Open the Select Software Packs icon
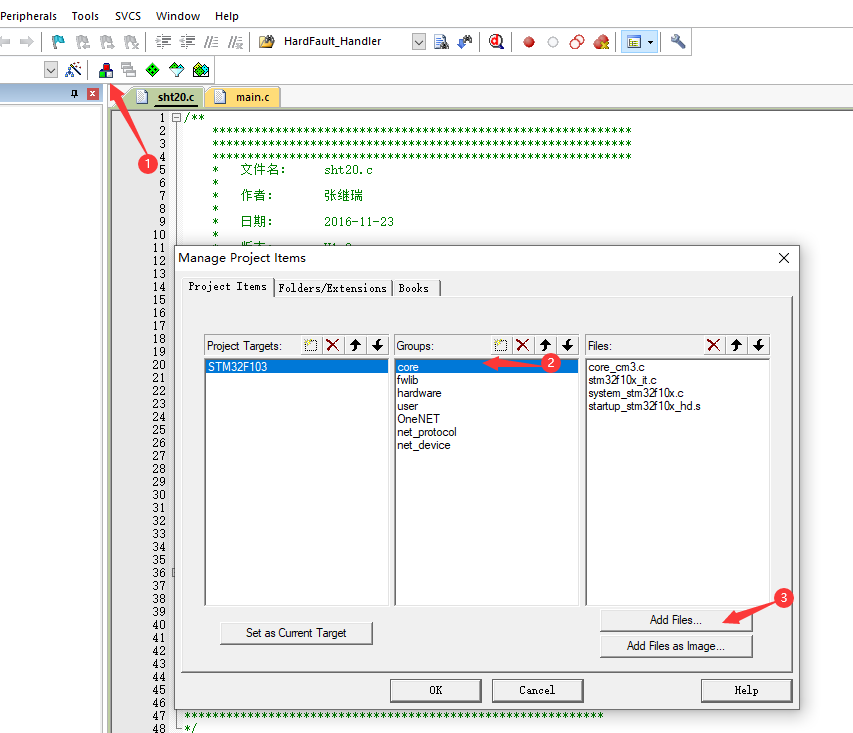Screen dimensions: 853x733 click(177, 70)
